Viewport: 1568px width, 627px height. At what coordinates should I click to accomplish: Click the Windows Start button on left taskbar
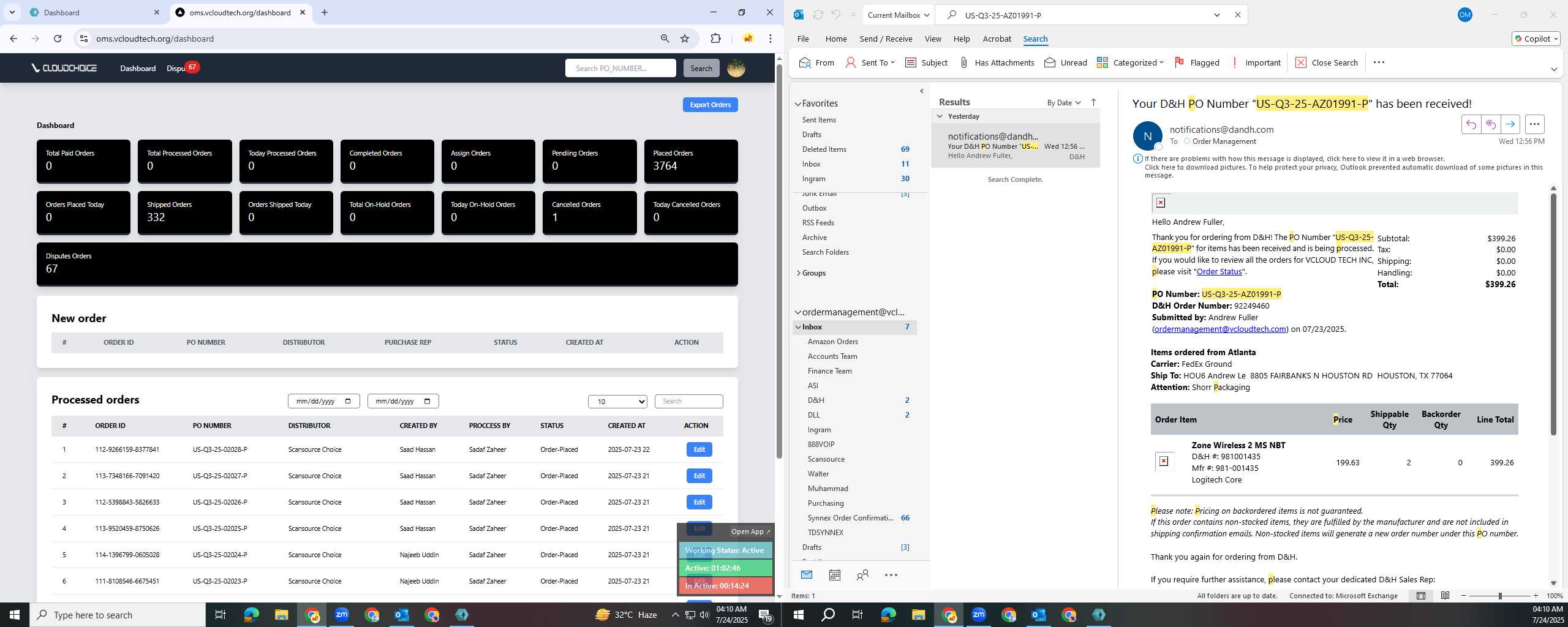click(x=15, y=615)
